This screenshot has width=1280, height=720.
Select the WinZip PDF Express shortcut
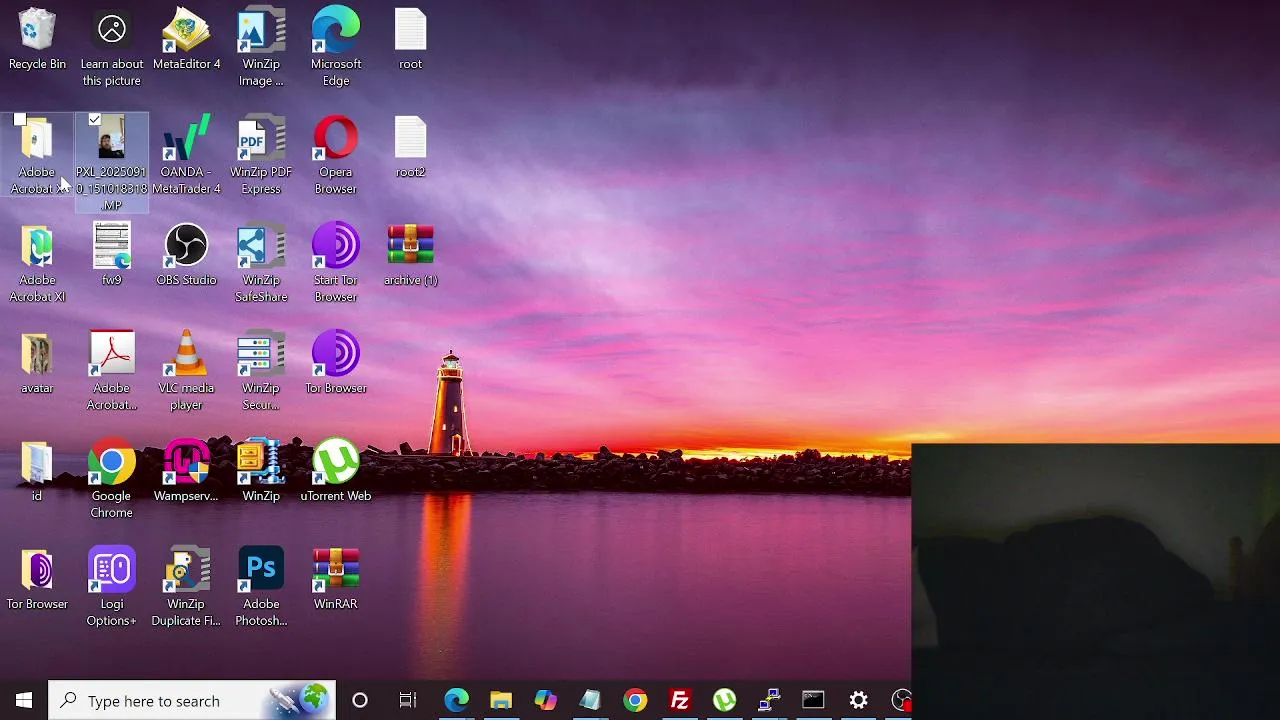click(261, 156)
